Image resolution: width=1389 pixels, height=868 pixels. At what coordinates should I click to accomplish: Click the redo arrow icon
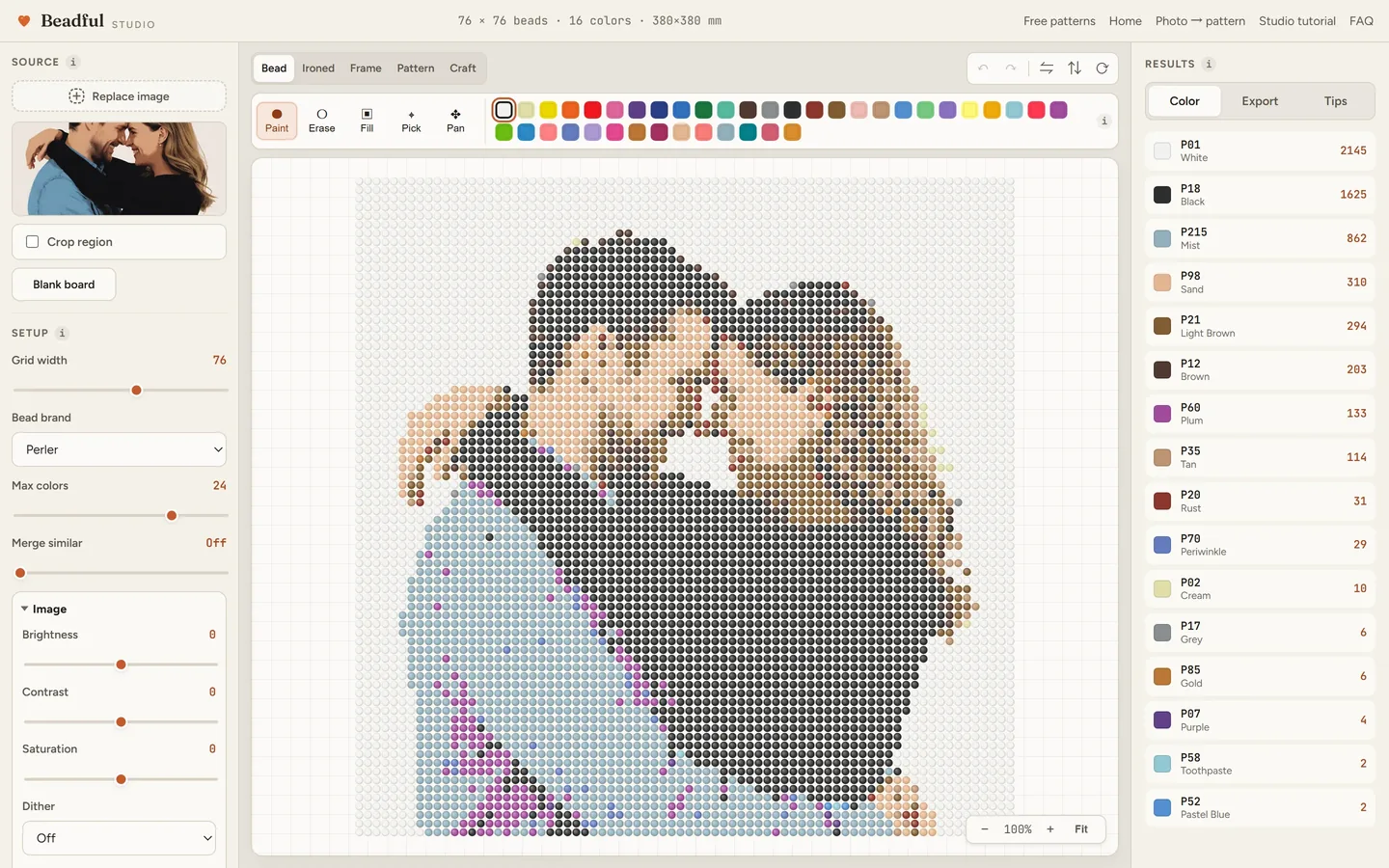click(1011, 68)
